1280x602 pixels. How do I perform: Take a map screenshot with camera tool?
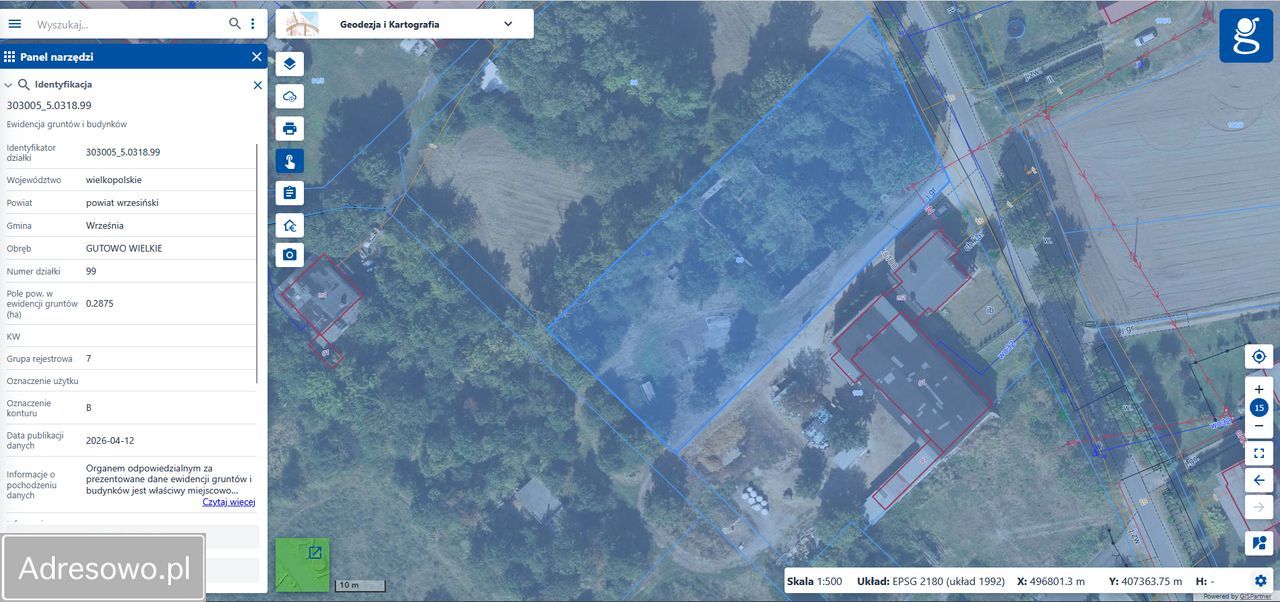tap(290, 255)
